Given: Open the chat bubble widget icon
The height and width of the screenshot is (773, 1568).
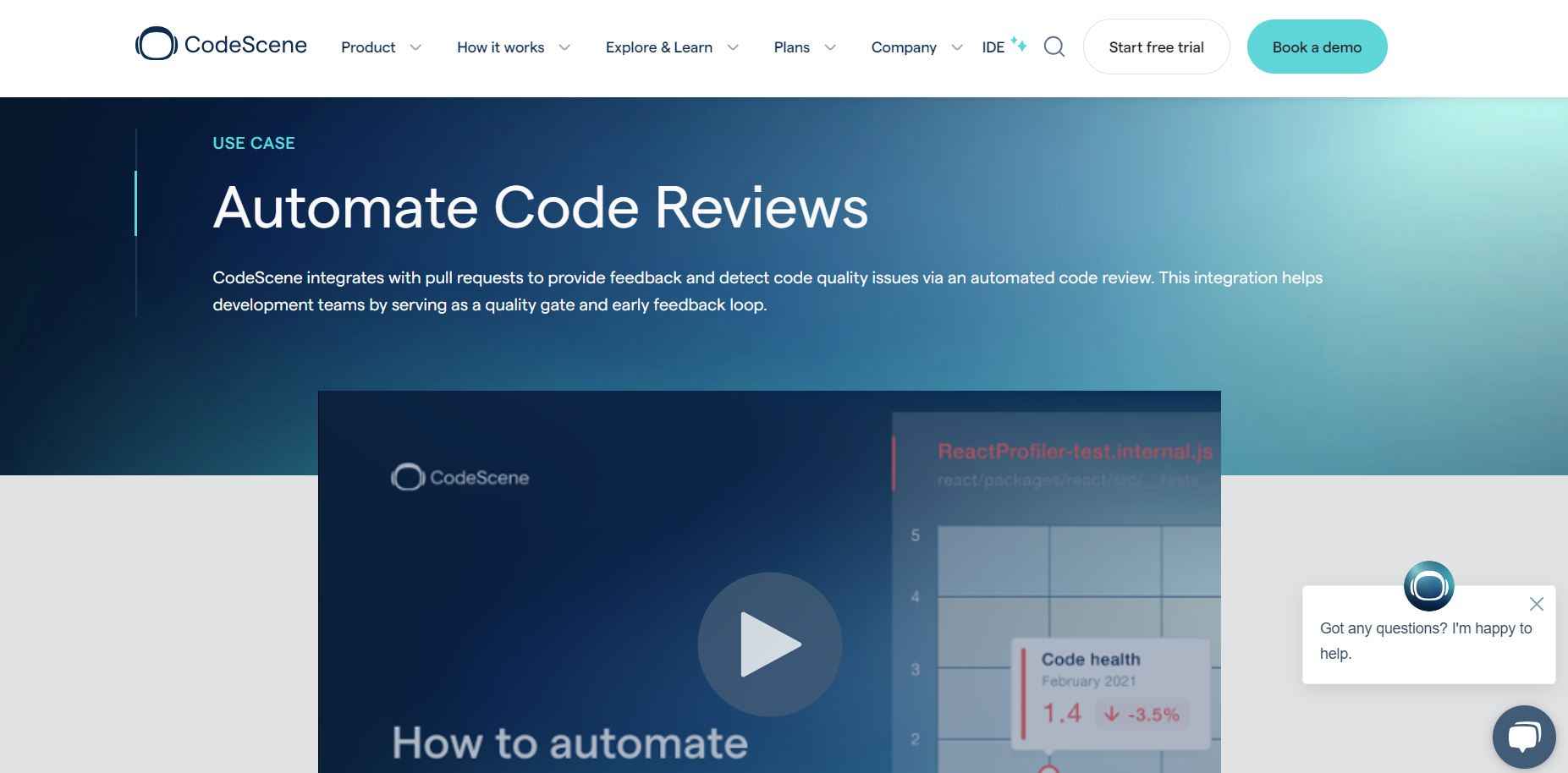Looking at the screenshot, I should tap(1524, 737).
